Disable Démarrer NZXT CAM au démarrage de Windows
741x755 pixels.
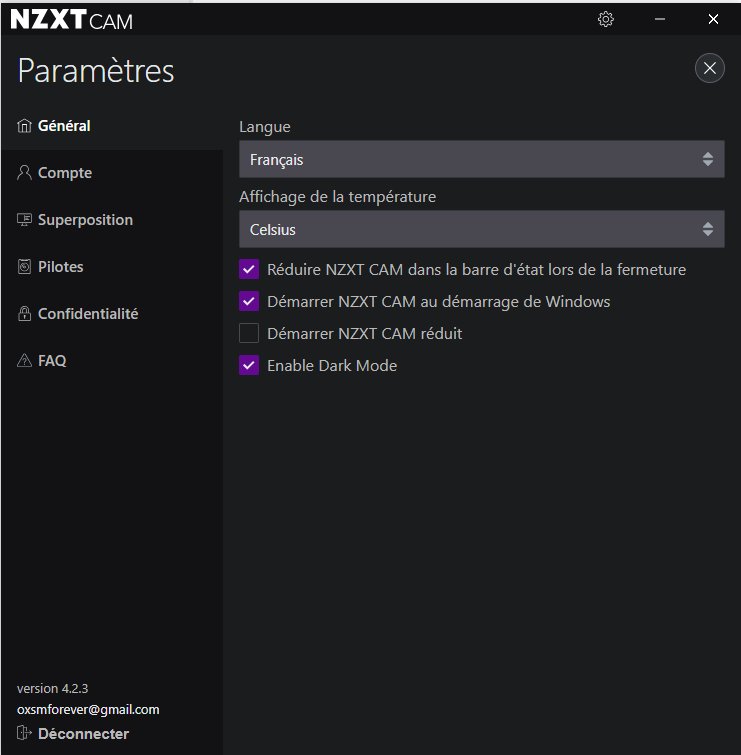click(249, 301)
